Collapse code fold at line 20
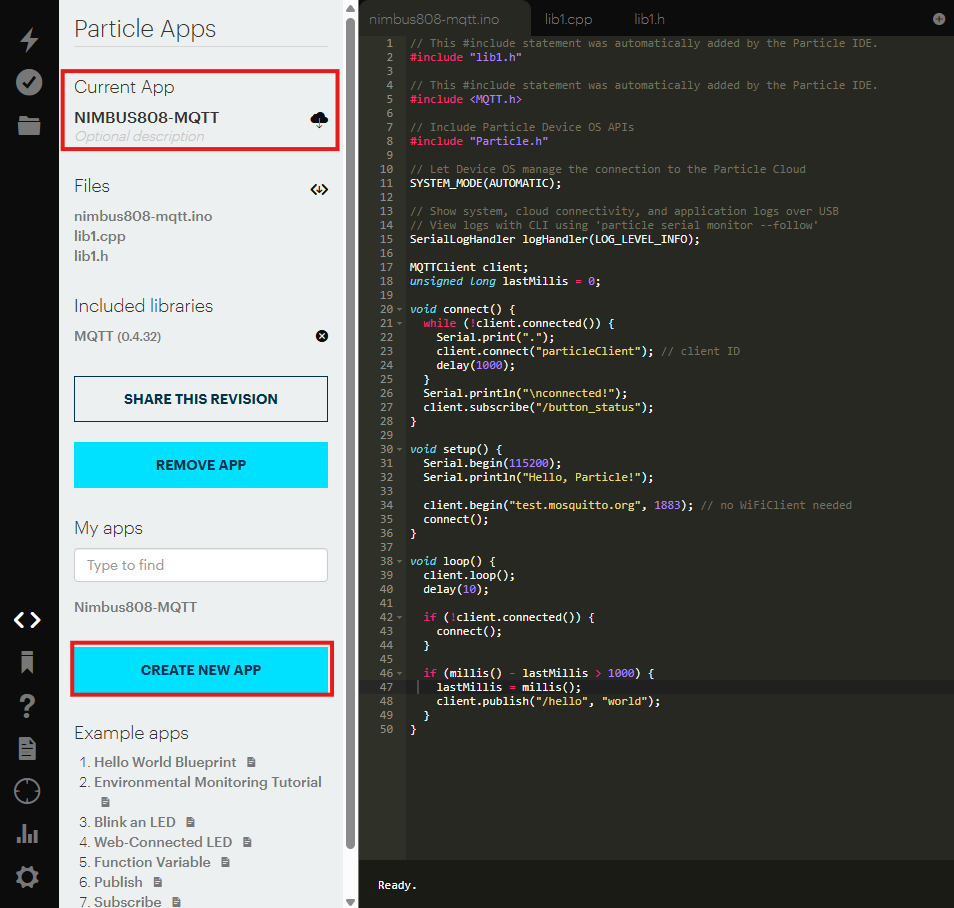 tap(400, 309)
